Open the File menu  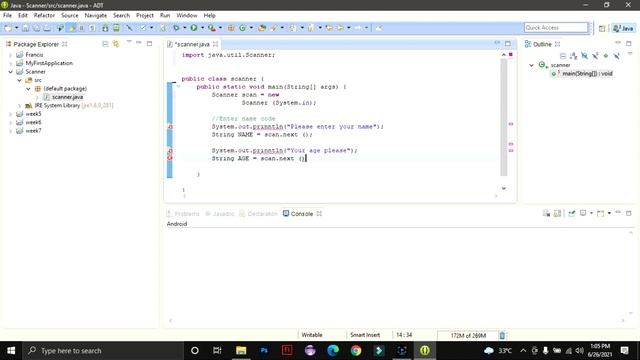(x=7, y=16)
